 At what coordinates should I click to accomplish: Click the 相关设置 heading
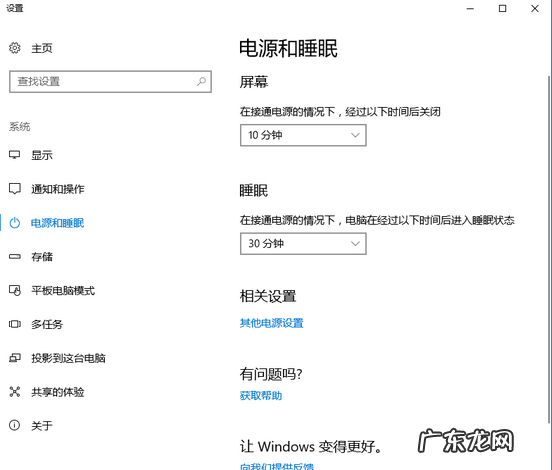[x=268, y=296]
